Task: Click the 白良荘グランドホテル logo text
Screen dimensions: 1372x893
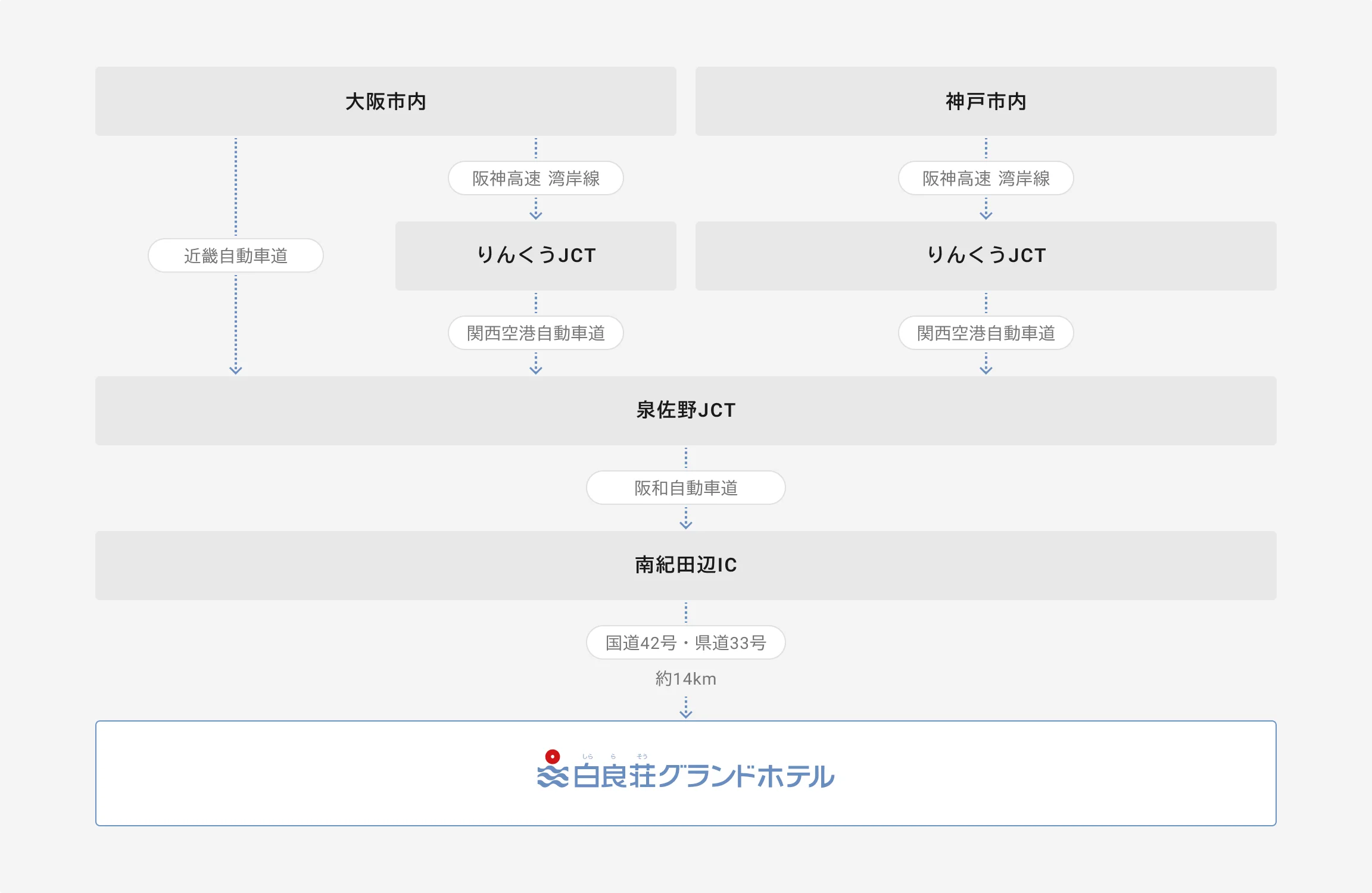Action: point(703,776)
